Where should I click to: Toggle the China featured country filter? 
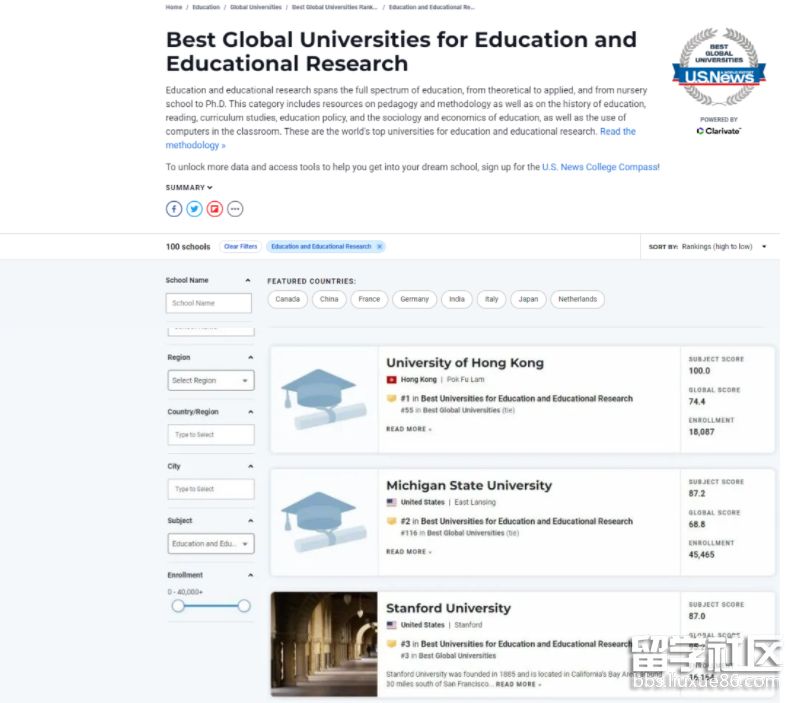(329, 299)
